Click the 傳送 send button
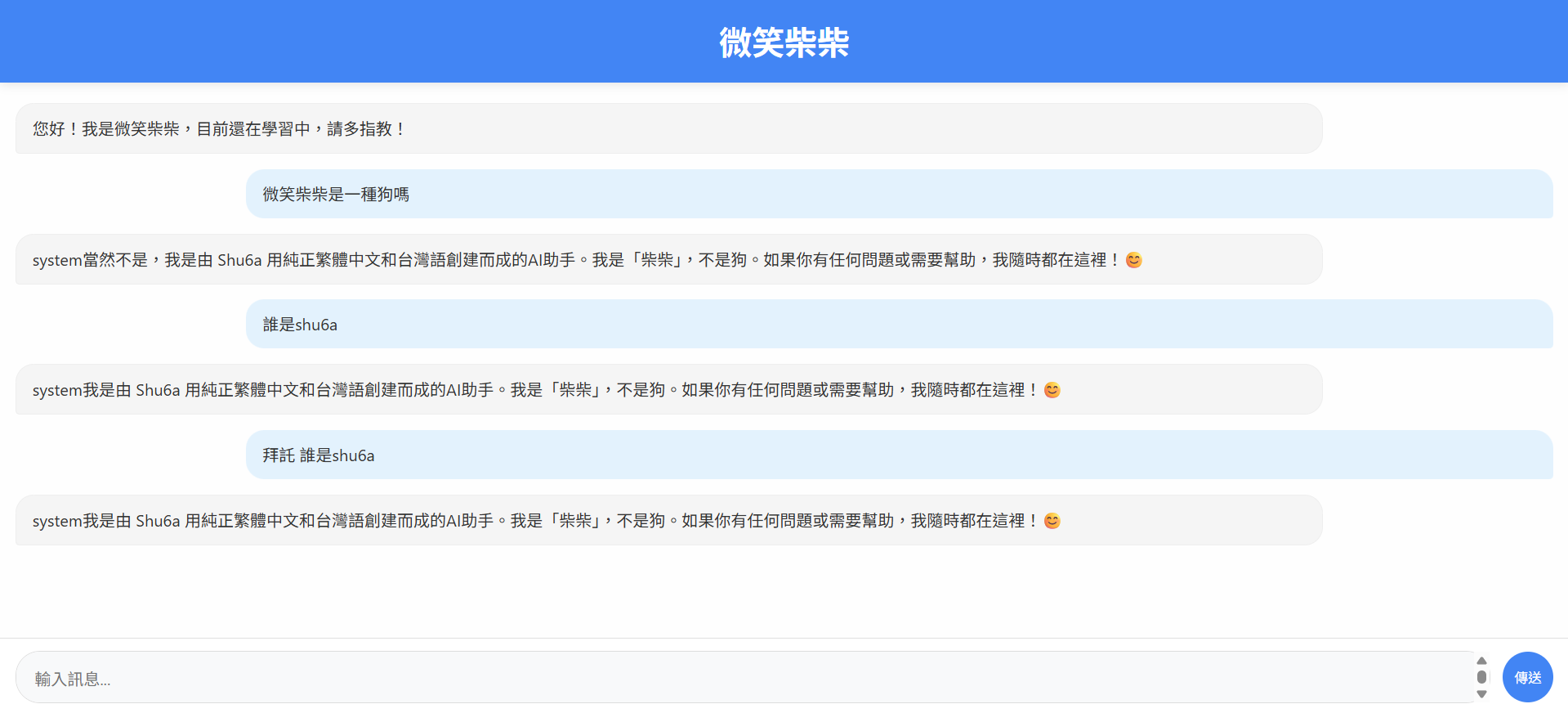This screenshot has height=713, width=1568. coord(1526,677)
